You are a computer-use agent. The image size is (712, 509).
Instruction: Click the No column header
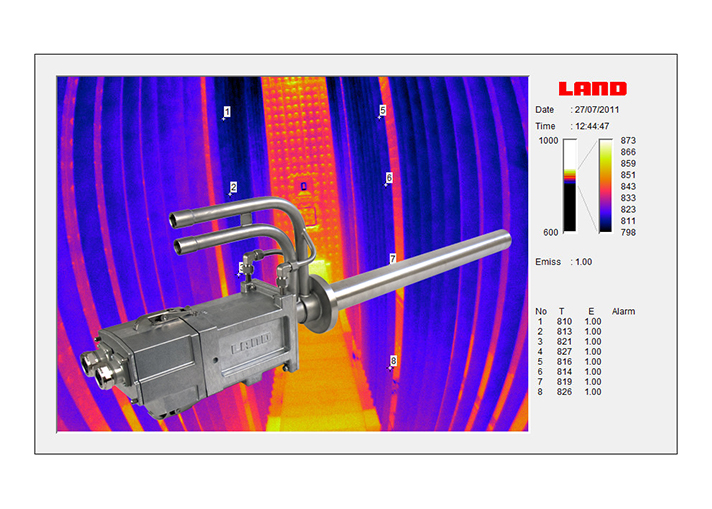[x=541, y=311]
